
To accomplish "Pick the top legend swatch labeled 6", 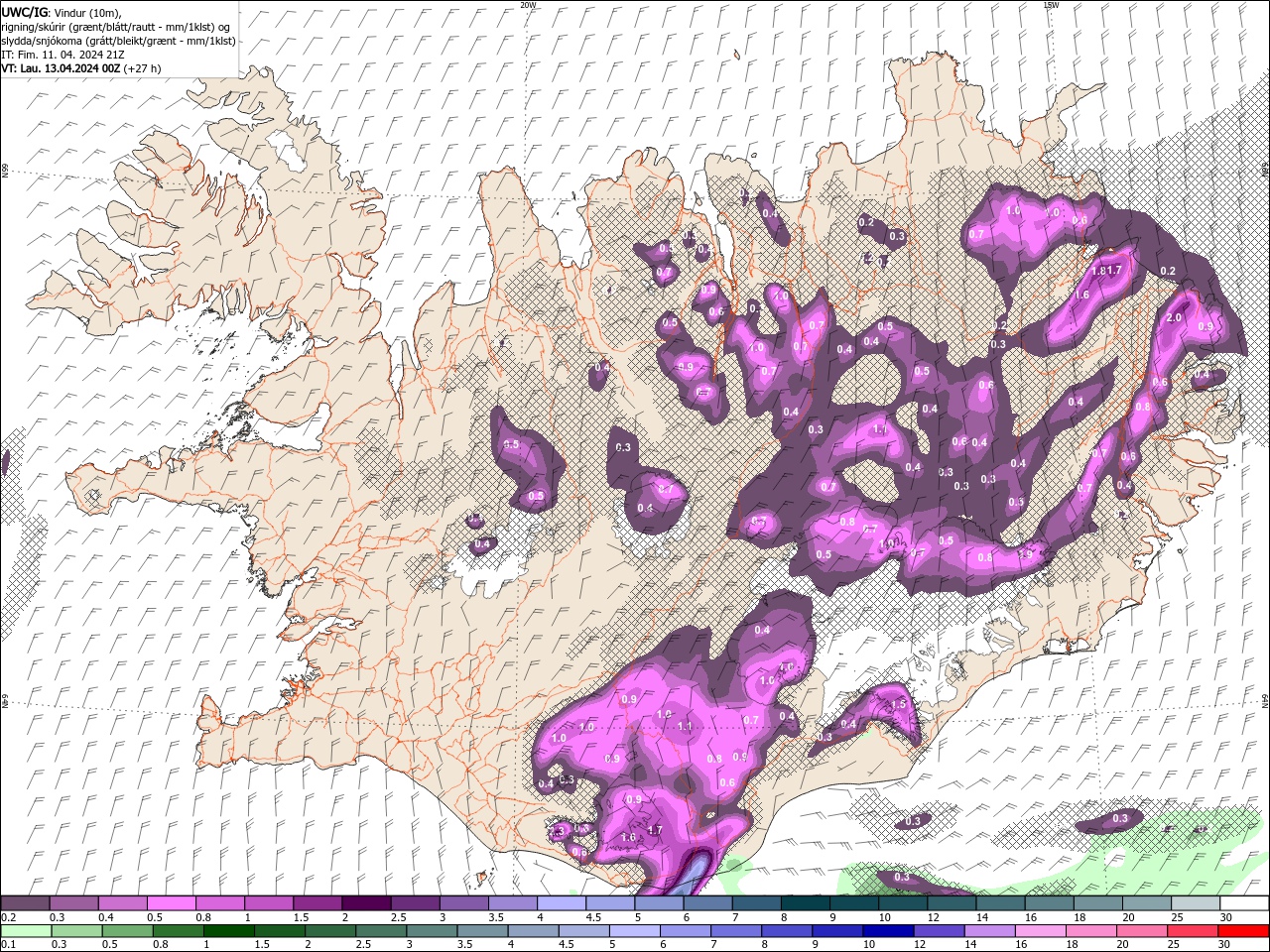I will (x=707, y=902).
